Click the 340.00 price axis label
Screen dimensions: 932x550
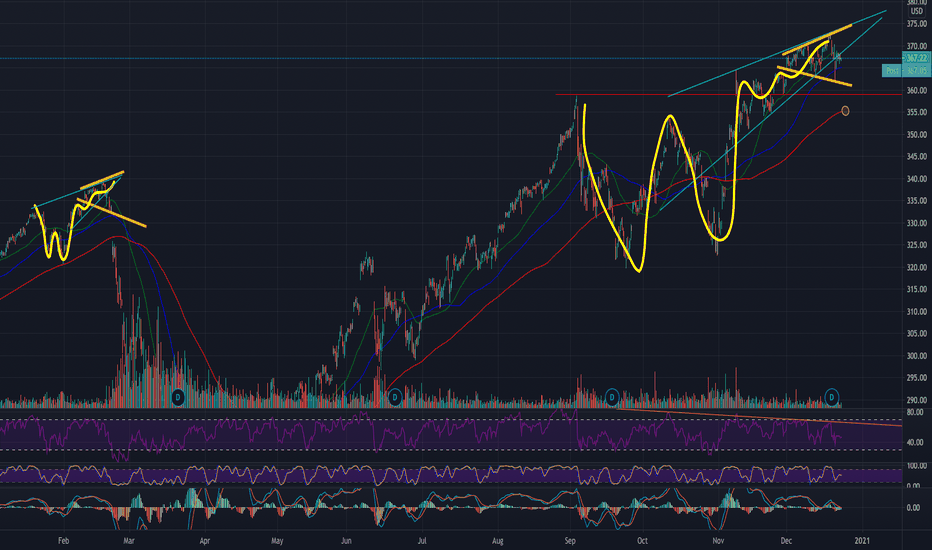917,178
